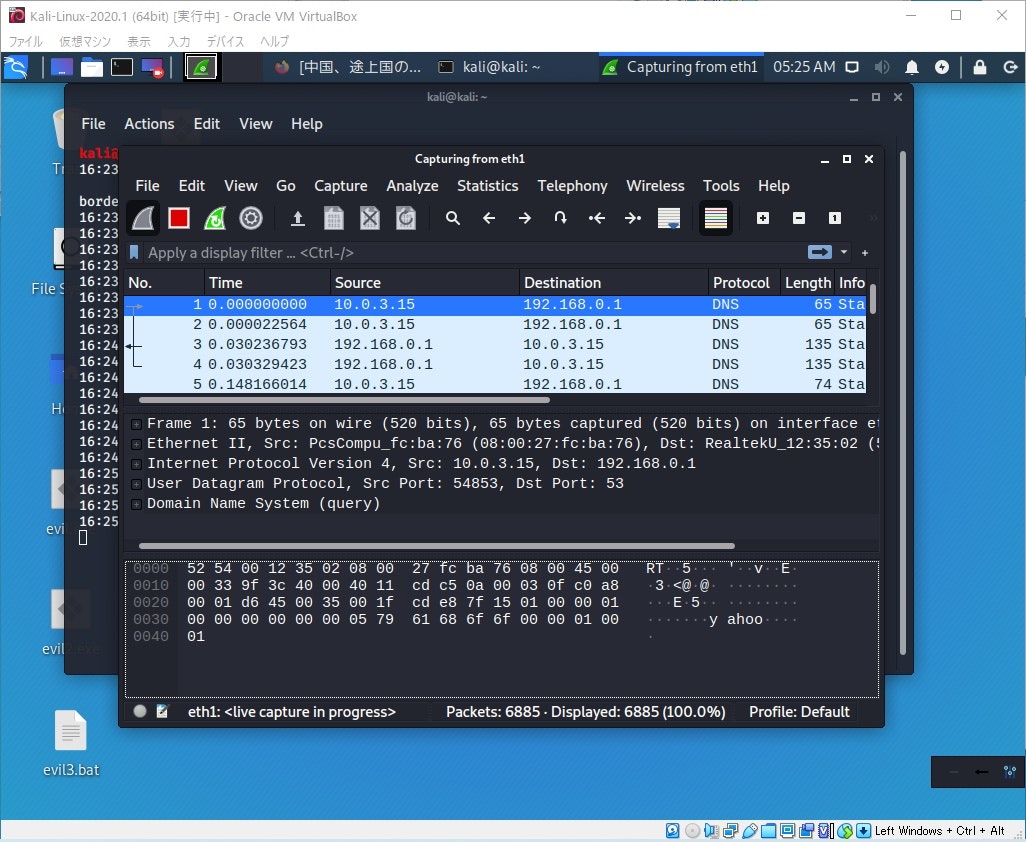Screen dimensions: 1026x842
Task: Select the Find a packet magnifier icon
Action: click(x=452, y=218)
